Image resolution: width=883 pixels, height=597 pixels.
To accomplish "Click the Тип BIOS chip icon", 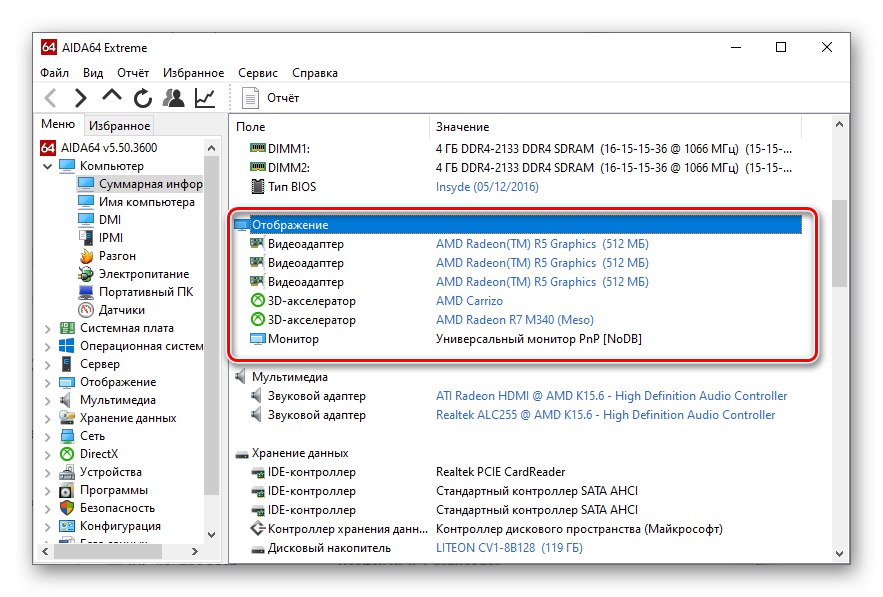I will point(257,186).
